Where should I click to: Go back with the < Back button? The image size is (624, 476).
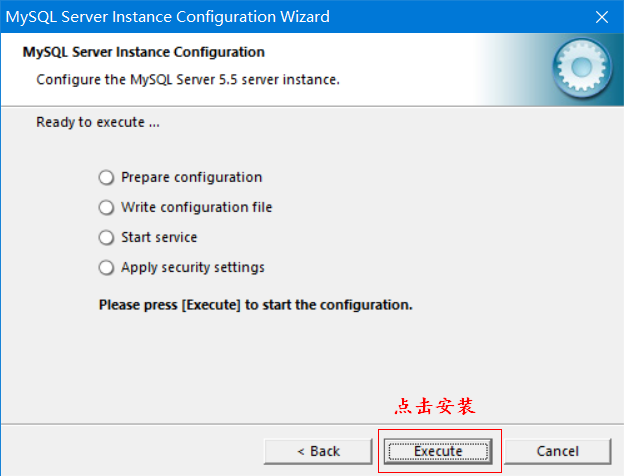(318, 451)
